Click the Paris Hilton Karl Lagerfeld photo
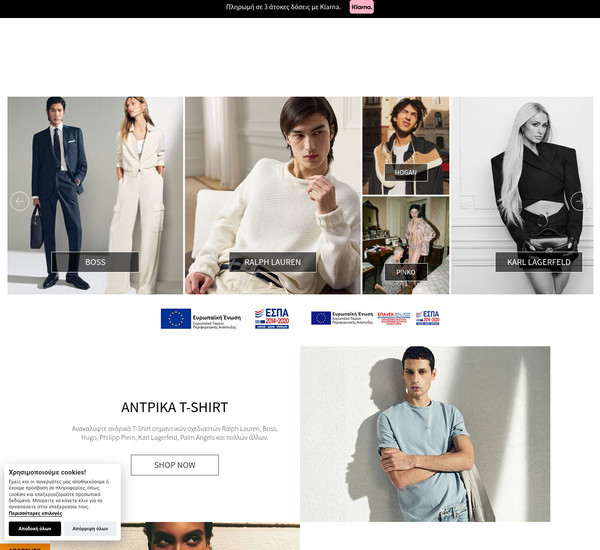 [522, 195]
